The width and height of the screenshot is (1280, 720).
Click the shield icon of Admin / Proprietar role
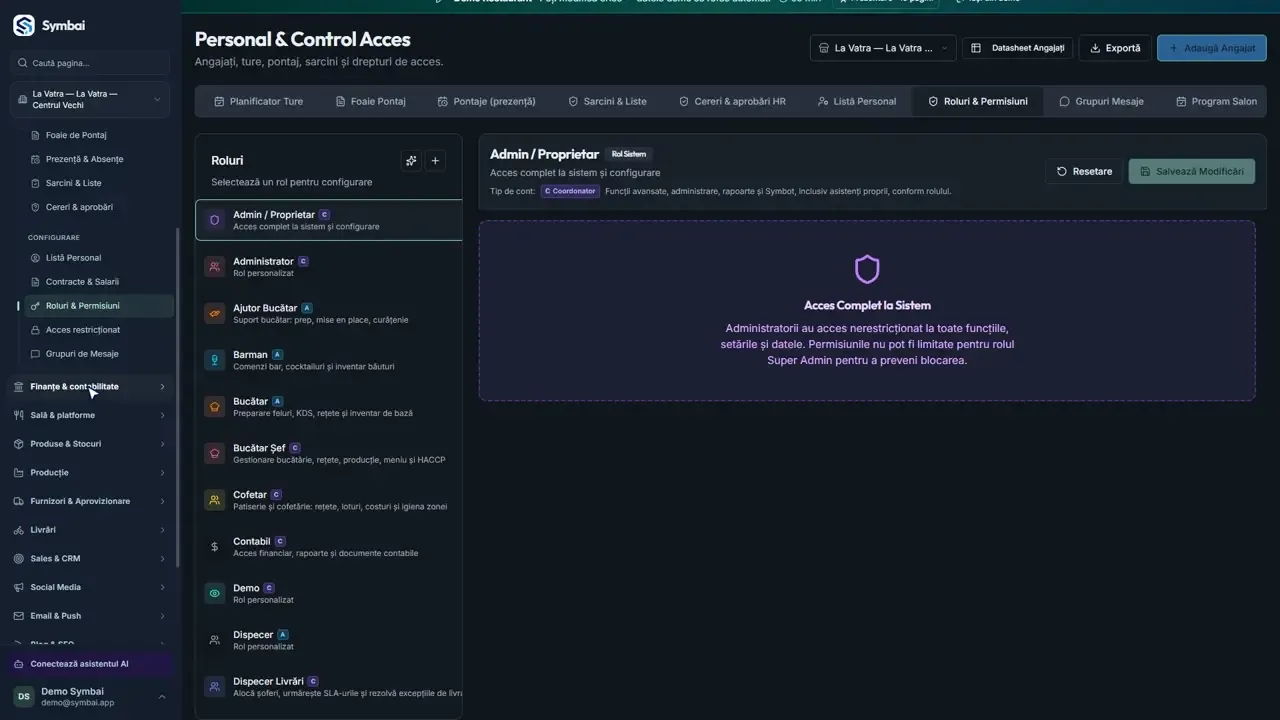[x=214, y=220]
